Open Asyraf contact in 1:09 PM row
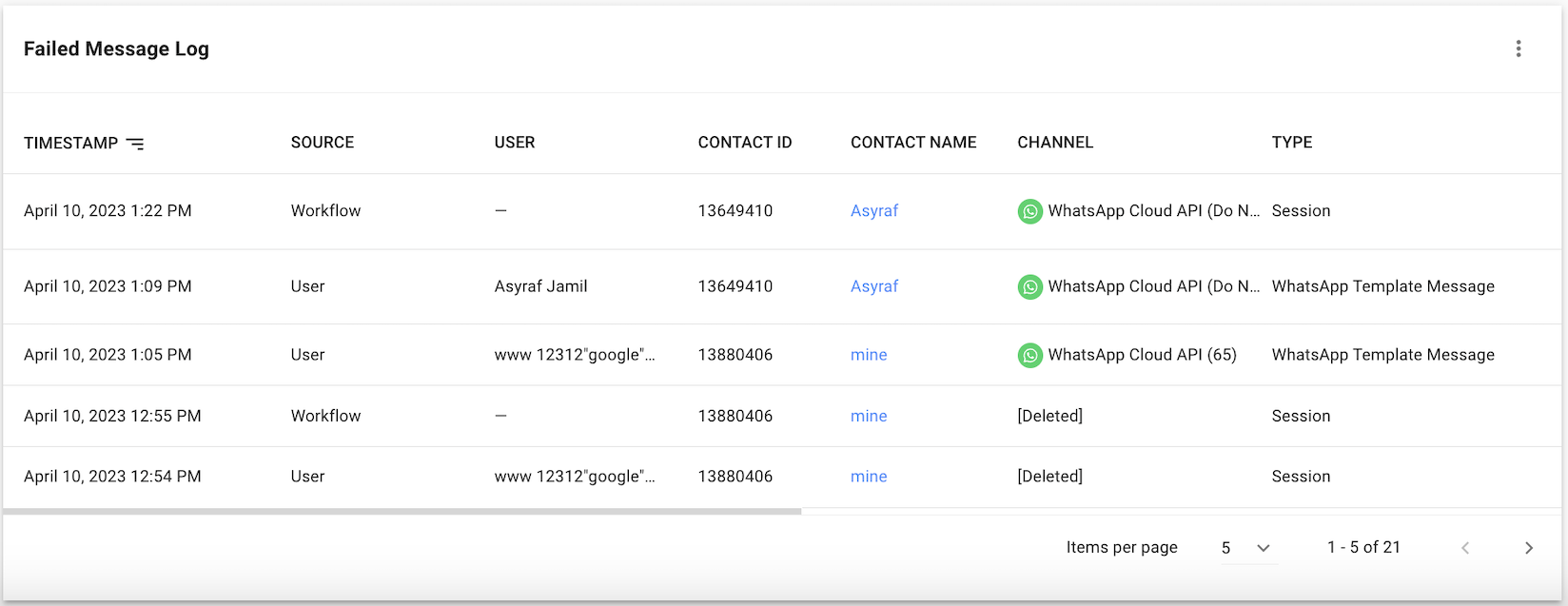Image resolution: width=1568 pixels, height=606 pixels. (x=873, y=286)
